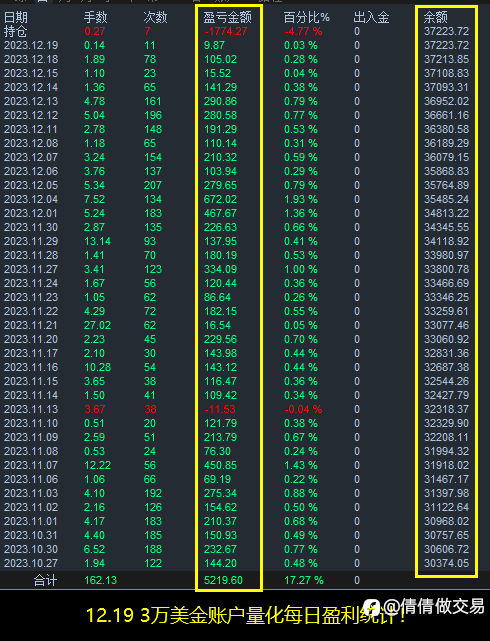Image resolution: width=490 pixels, height=641 pixels.
Task: Click lots value 13.14
Action: point(97,241)
